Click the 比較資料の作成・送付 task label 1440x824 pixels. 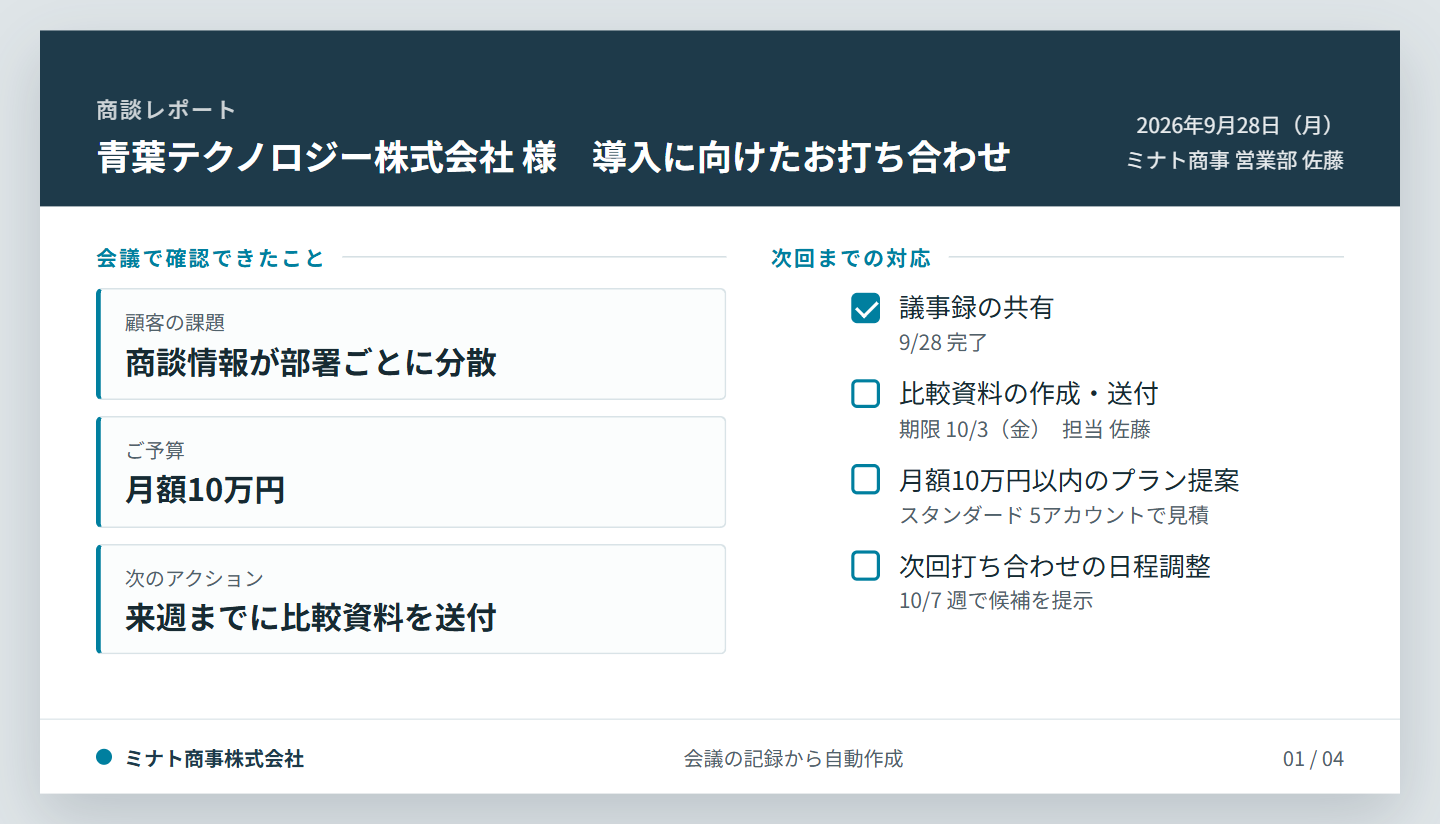coord(1029,393)
